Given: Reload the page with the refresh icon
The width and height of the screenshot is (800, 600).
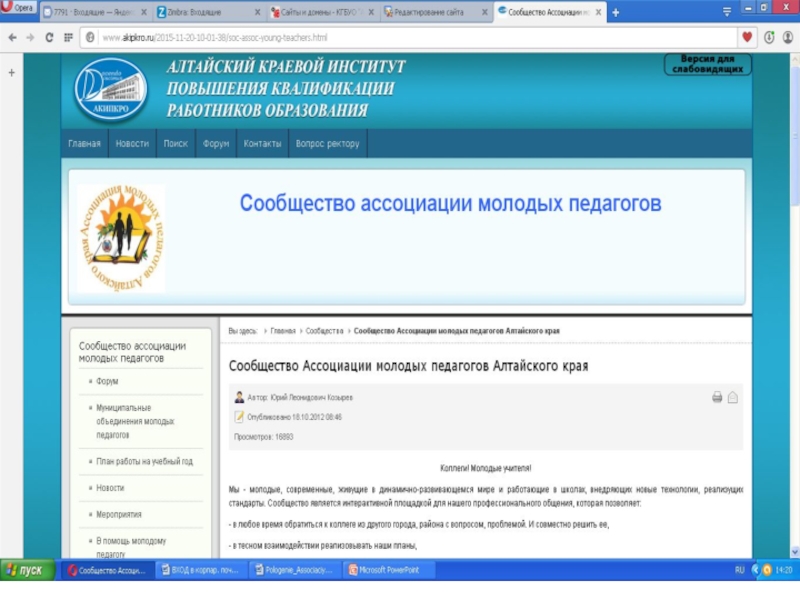Looking at the screenshot, I should (49, 37).
